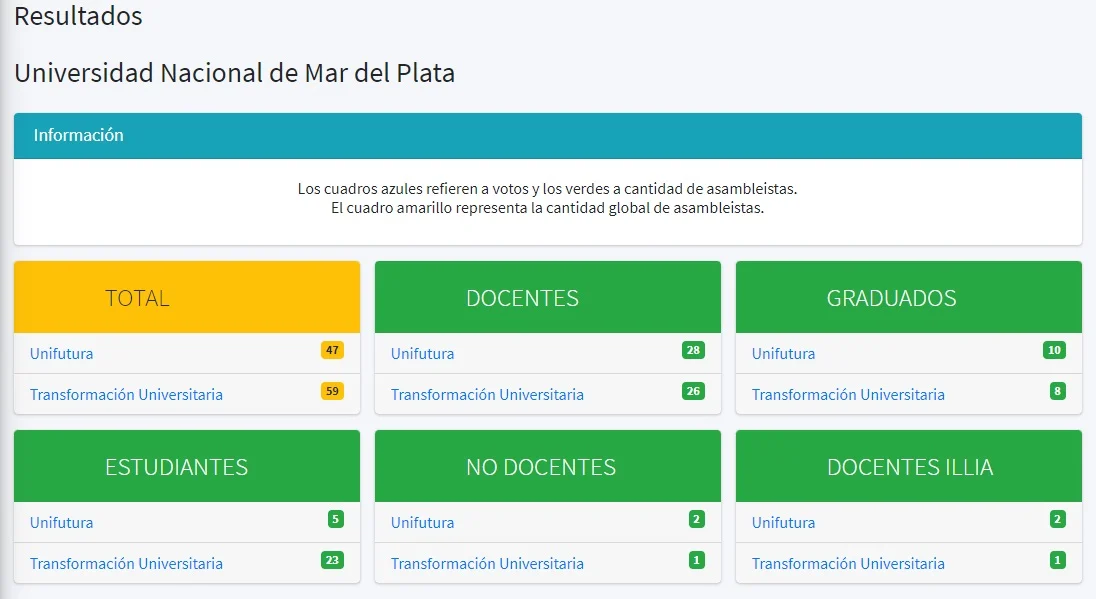Image resolution: width=1096 pixels, height=599 pixels.
Task: Click Unifutura's 2 badge in NO DOCENTES
Action: pyautogui.click(x=697, y=519)
